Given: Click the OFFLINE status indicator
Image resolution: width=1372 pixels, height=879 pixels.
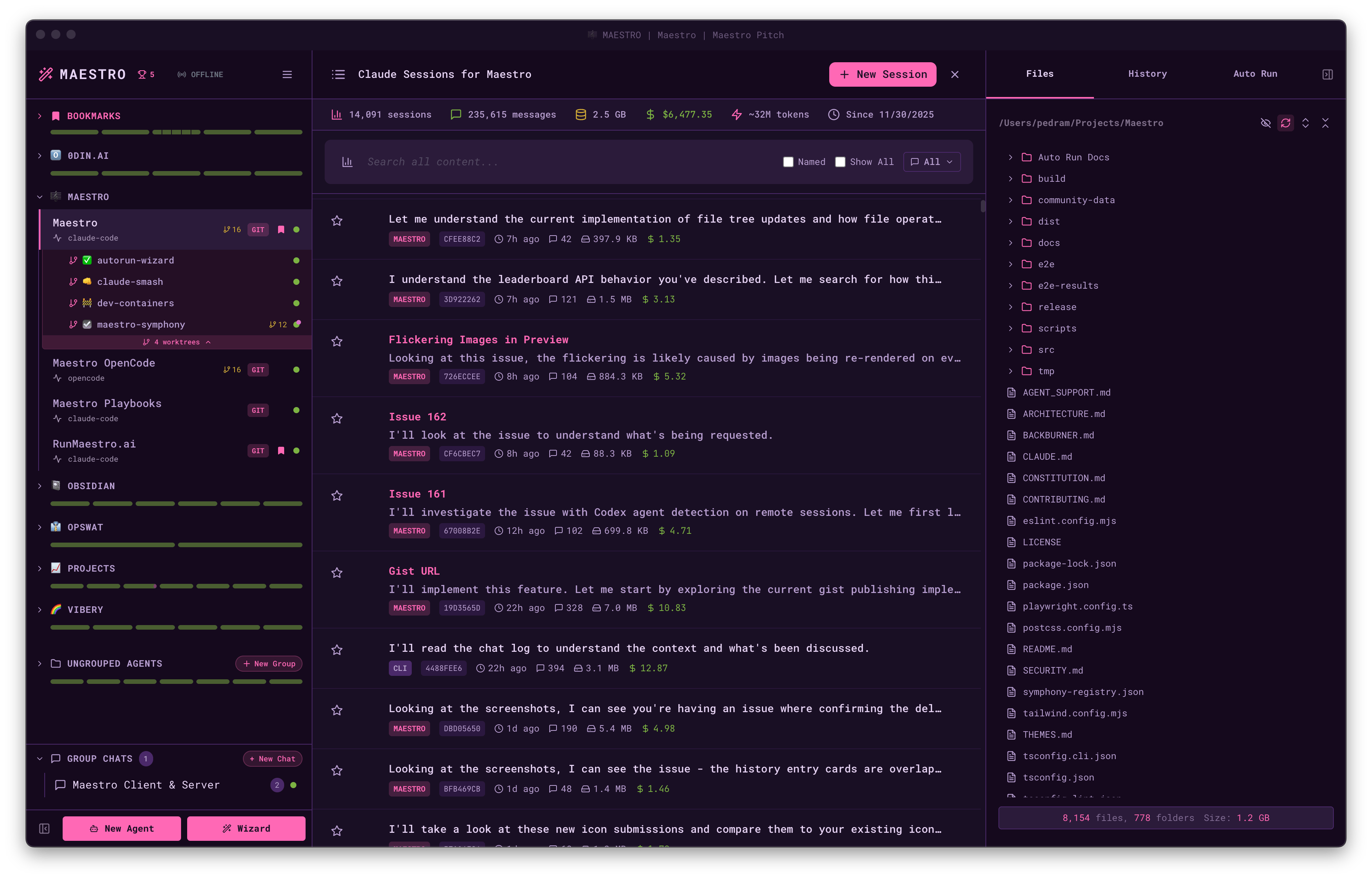Looking at the screenshot, I should pyautogui.click(x=201, y=75).
